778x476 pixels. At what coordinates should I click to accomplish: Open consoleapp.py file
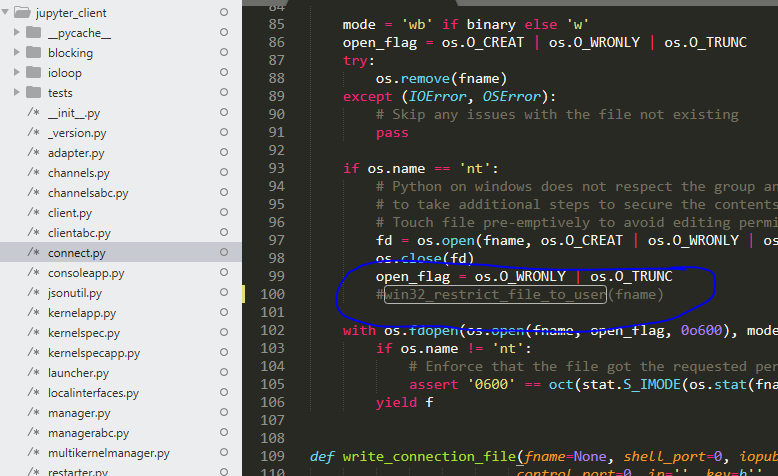click(86, 273)
